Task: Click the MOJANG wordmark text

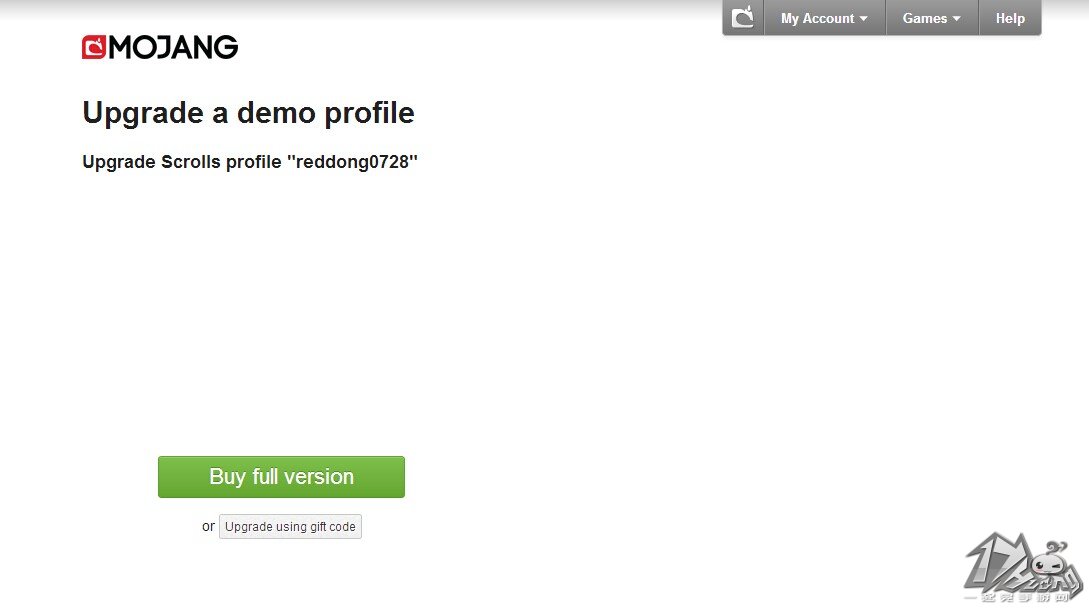Action: [173, 47]
